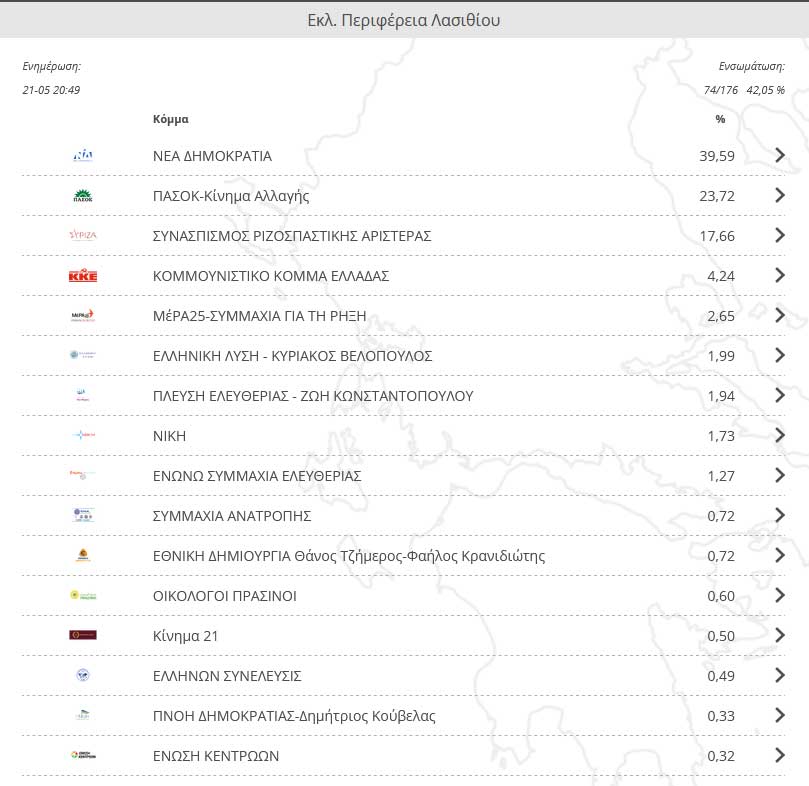Click the 74/176 integration count
The width and height of the screenshot is (809, 786).
[x=721, y=90]
